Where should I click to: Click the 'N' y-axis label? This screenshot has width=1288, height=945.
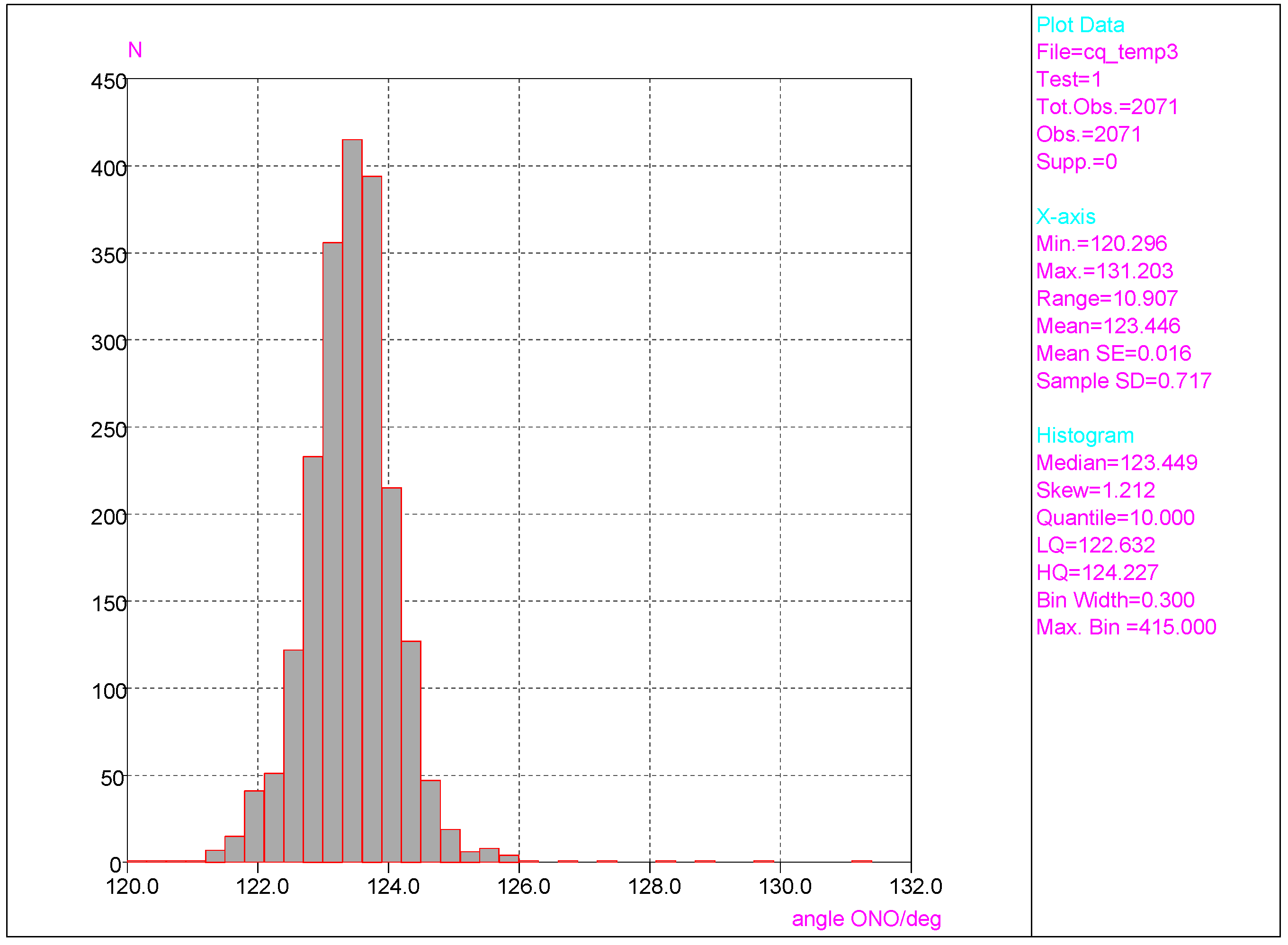coord(135,50)
